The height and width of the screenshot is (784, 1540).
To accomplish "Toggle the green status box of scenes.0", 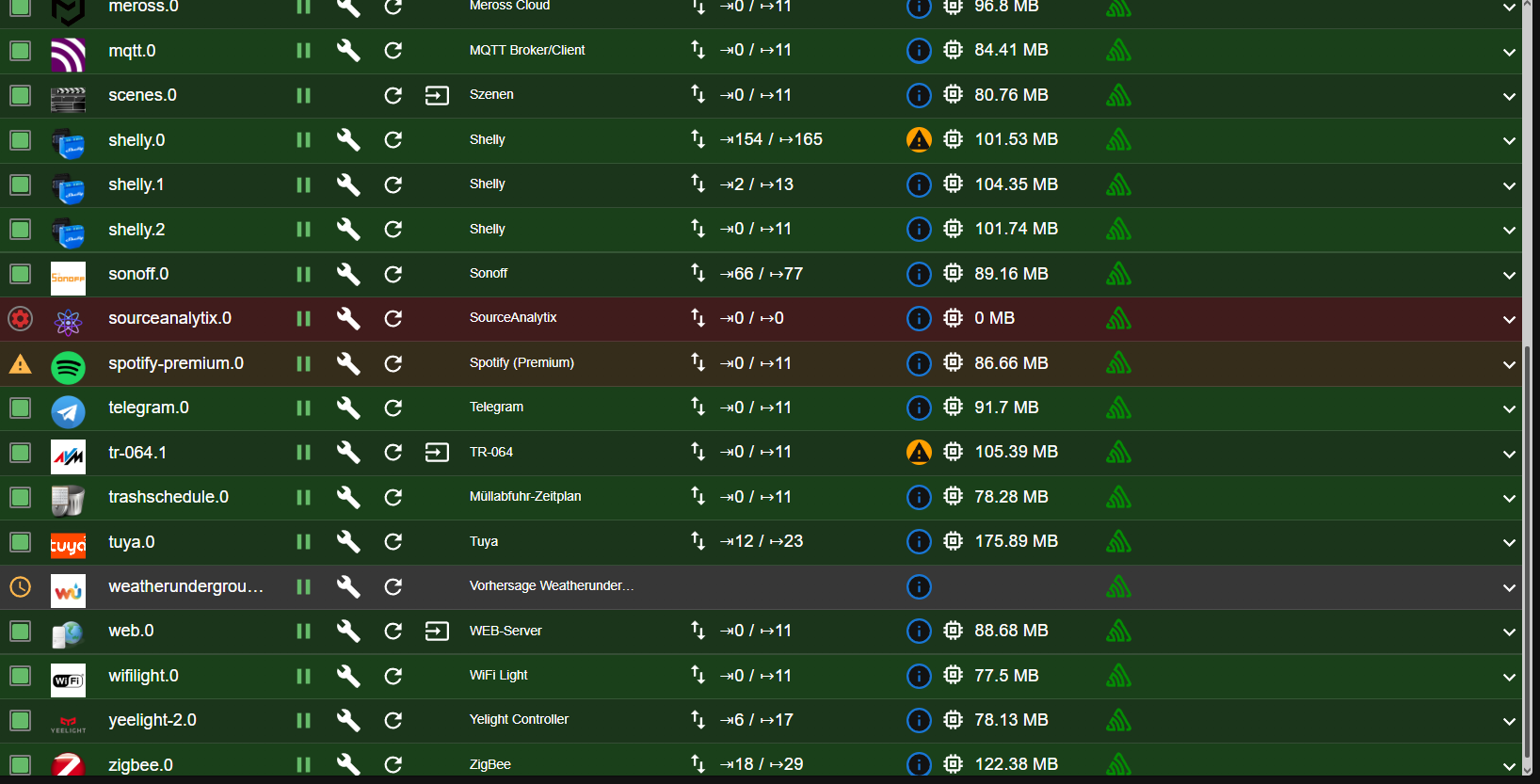I will point(20,95).
